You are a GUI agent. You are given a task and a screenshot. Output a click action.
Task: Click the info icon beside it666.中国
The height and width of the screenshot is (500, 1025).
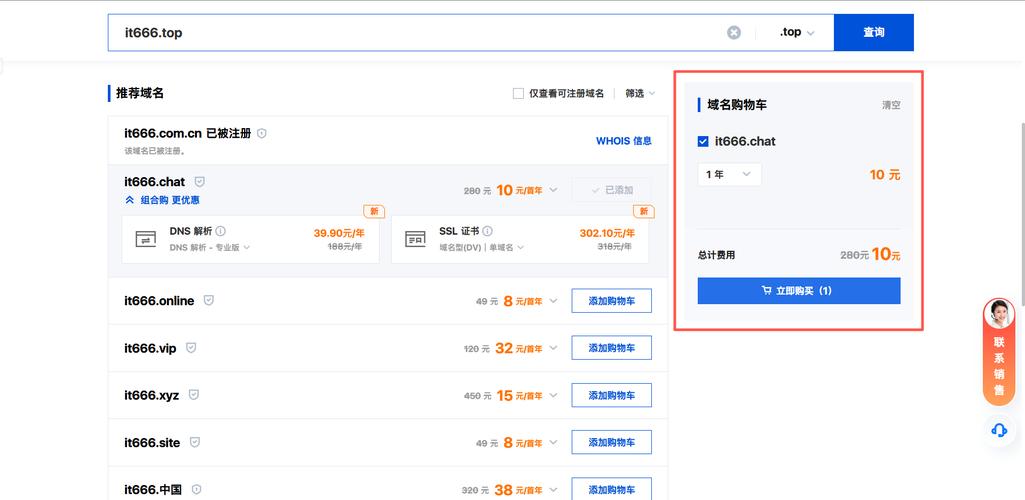pyautogui.click(x=196, y=489)
